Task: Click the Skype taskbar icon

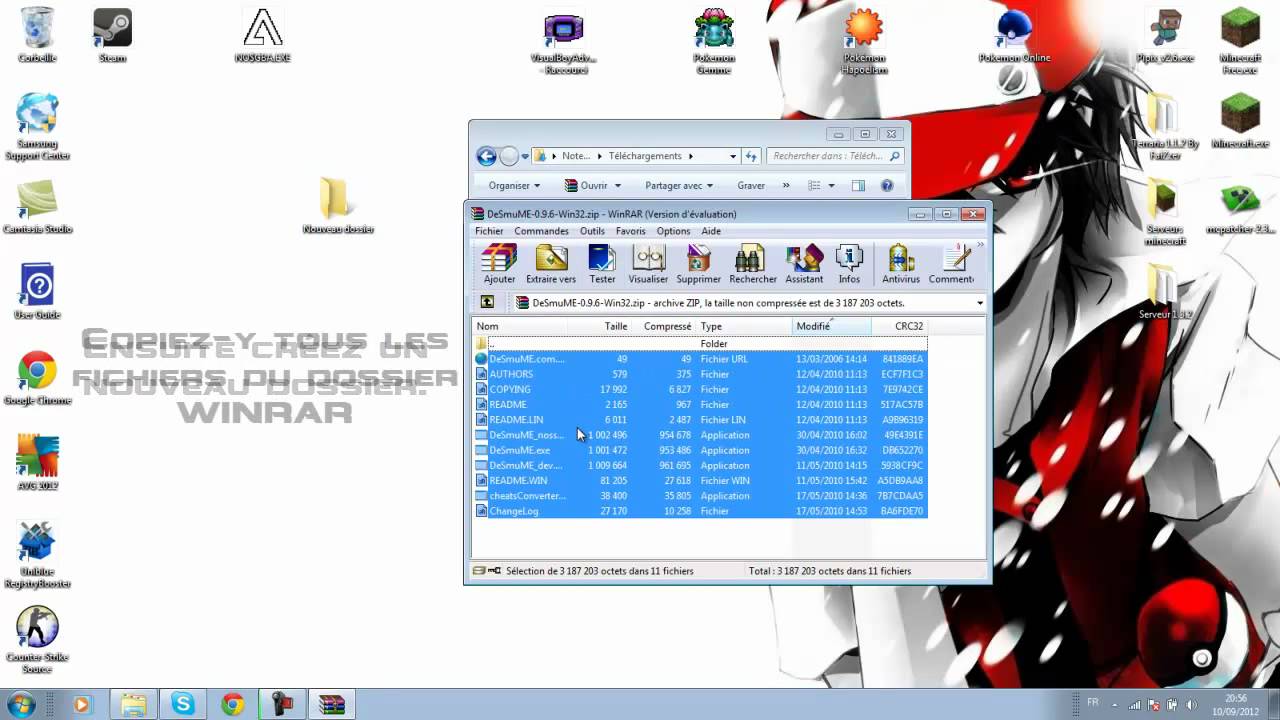Action: pos(183,705)
